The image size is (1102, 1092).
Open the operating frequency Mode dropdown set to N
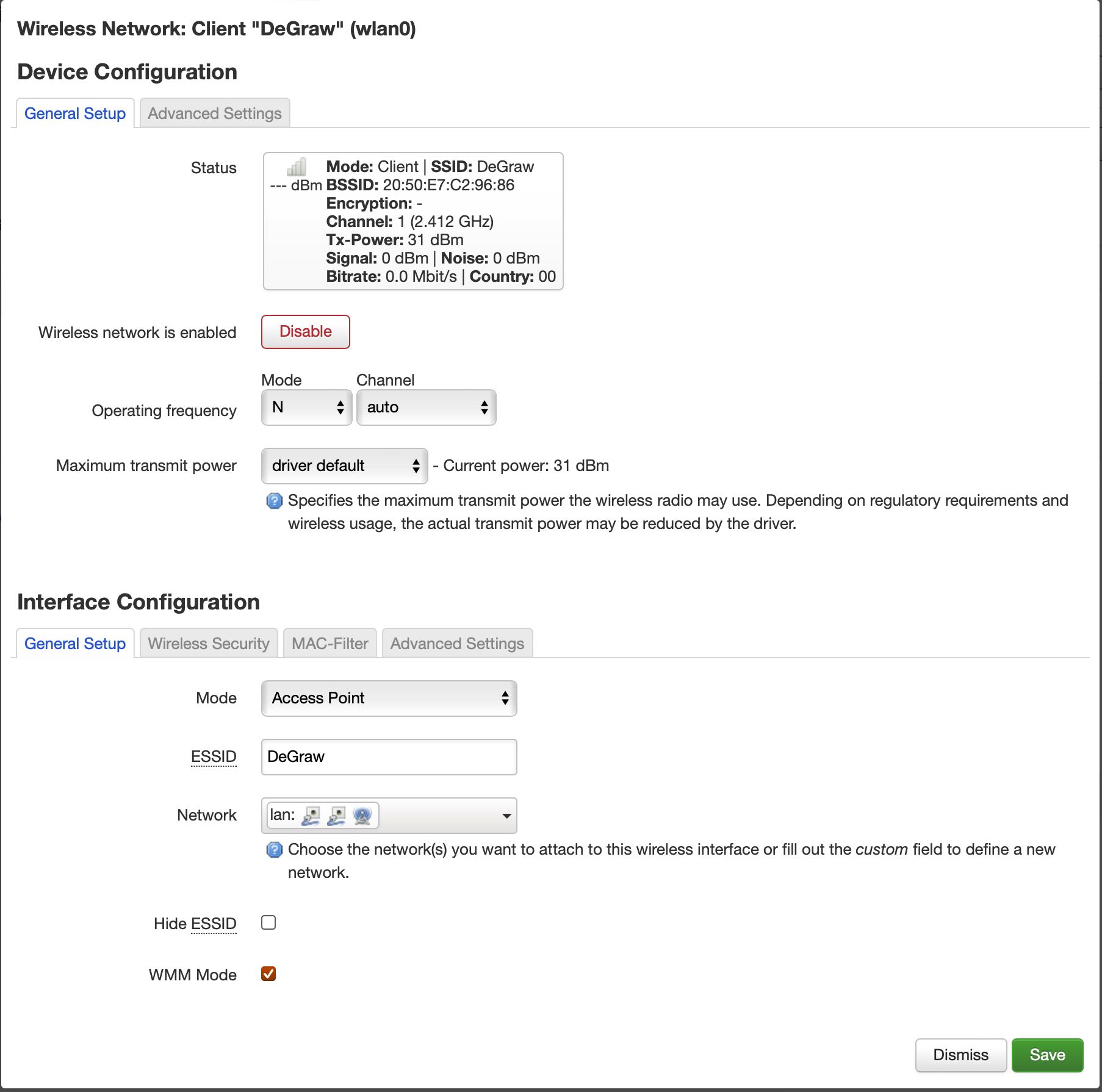306,408
